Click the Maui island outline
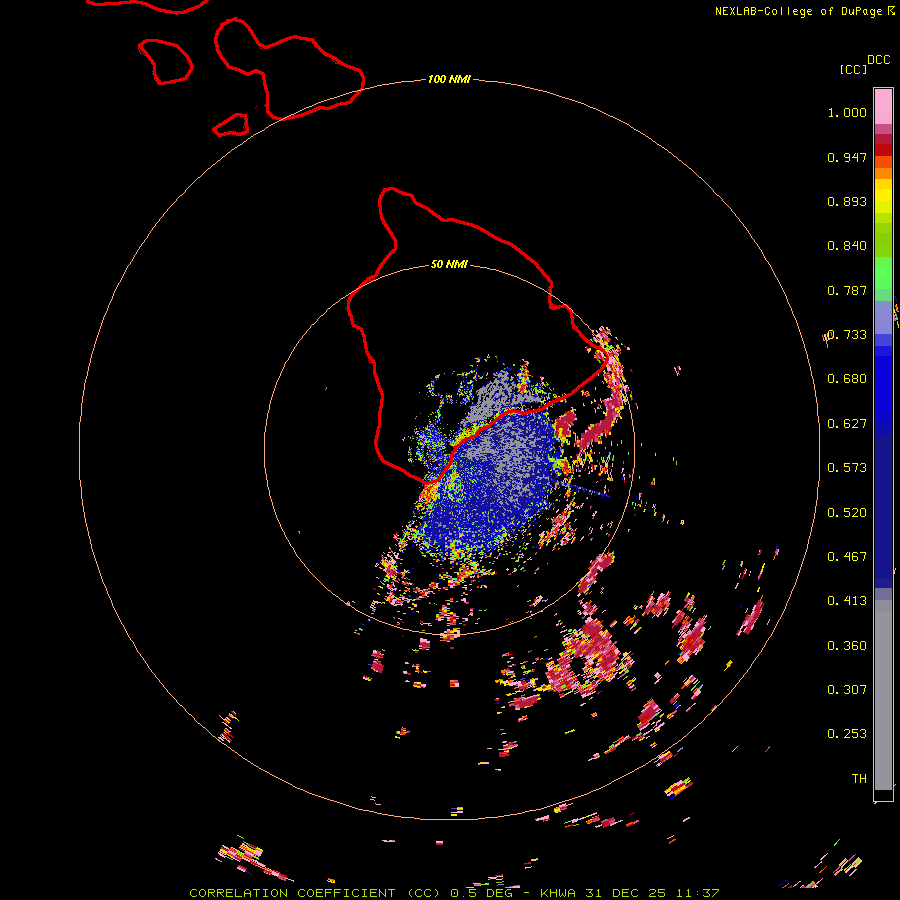This screenshot has width=900, height=900. point(289,69)
